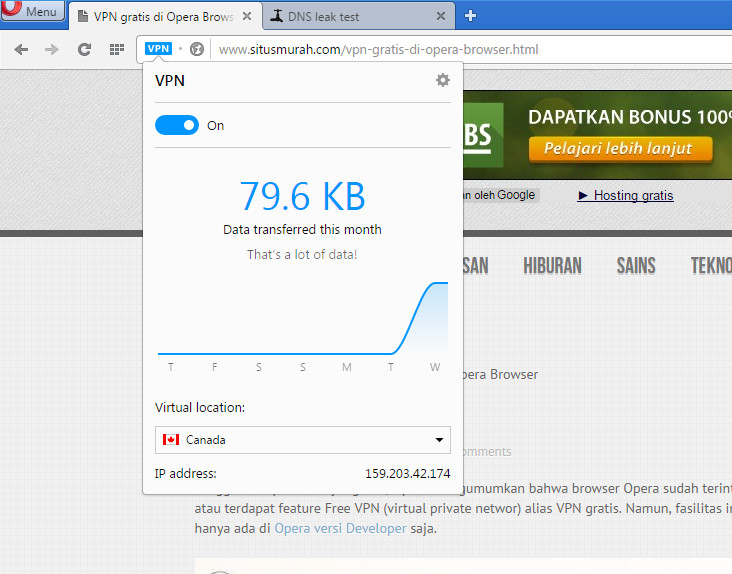Open the SAINS menu item
The height and width of the screenshot is (574, 732).
point(636,266)
